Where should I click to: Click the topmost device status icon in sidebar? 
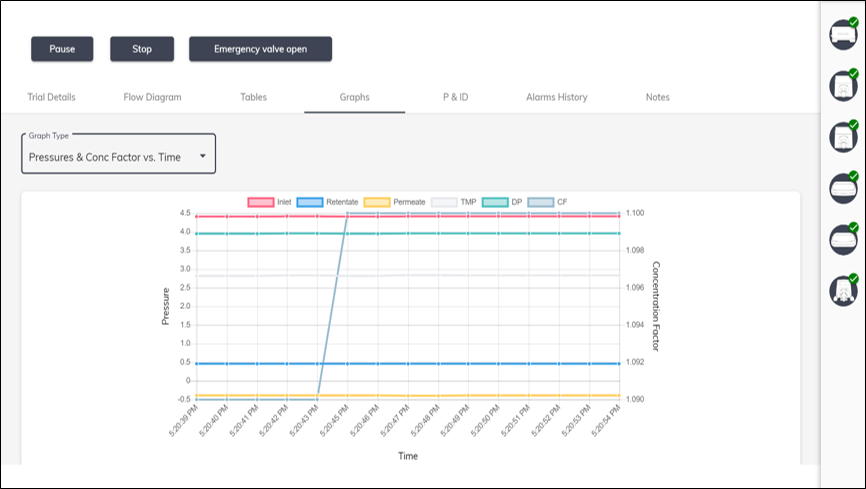click(x=843, y=35)
